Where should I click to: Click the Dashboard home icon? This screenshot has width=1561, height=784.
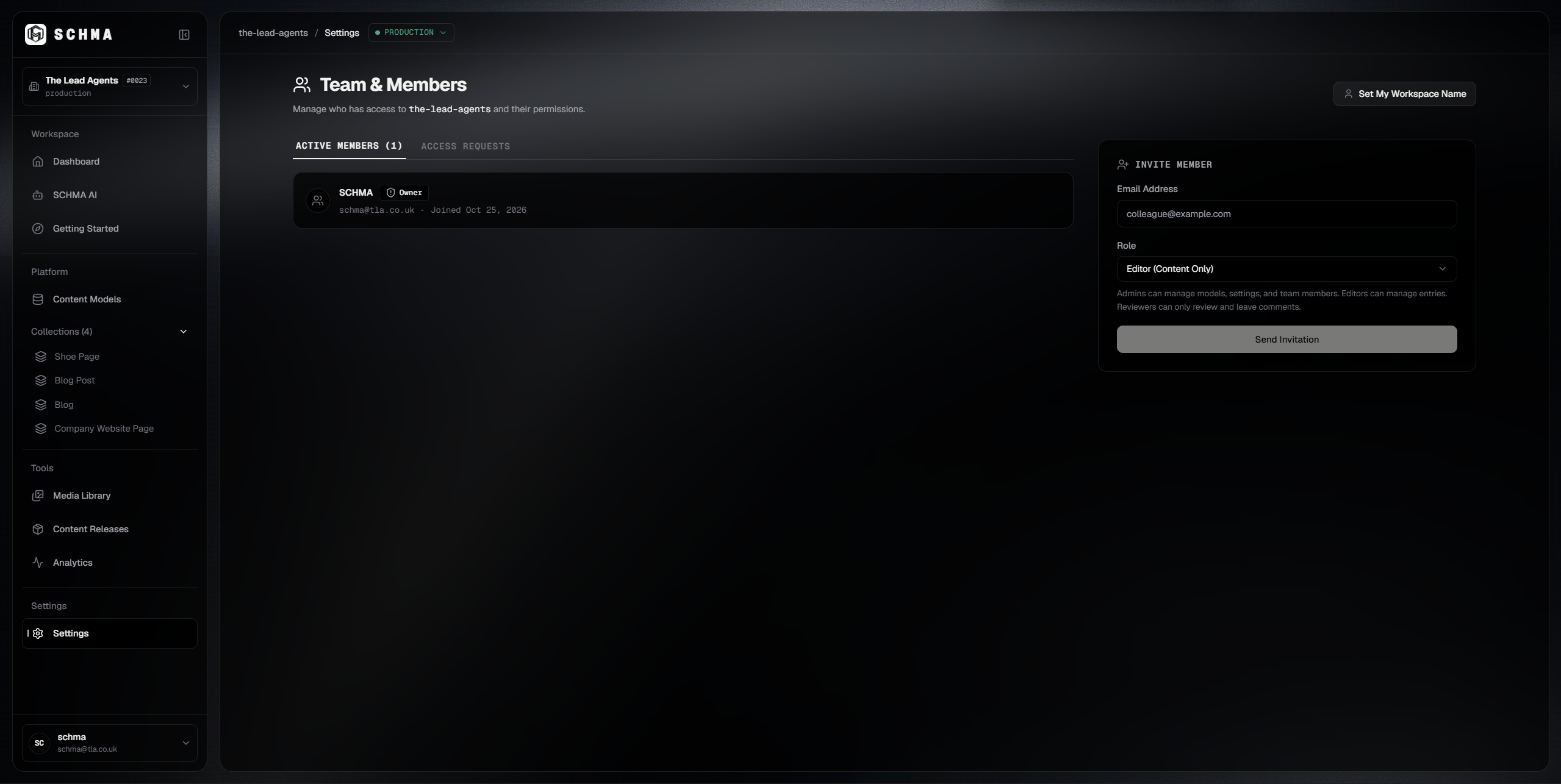tap(38, 162)
